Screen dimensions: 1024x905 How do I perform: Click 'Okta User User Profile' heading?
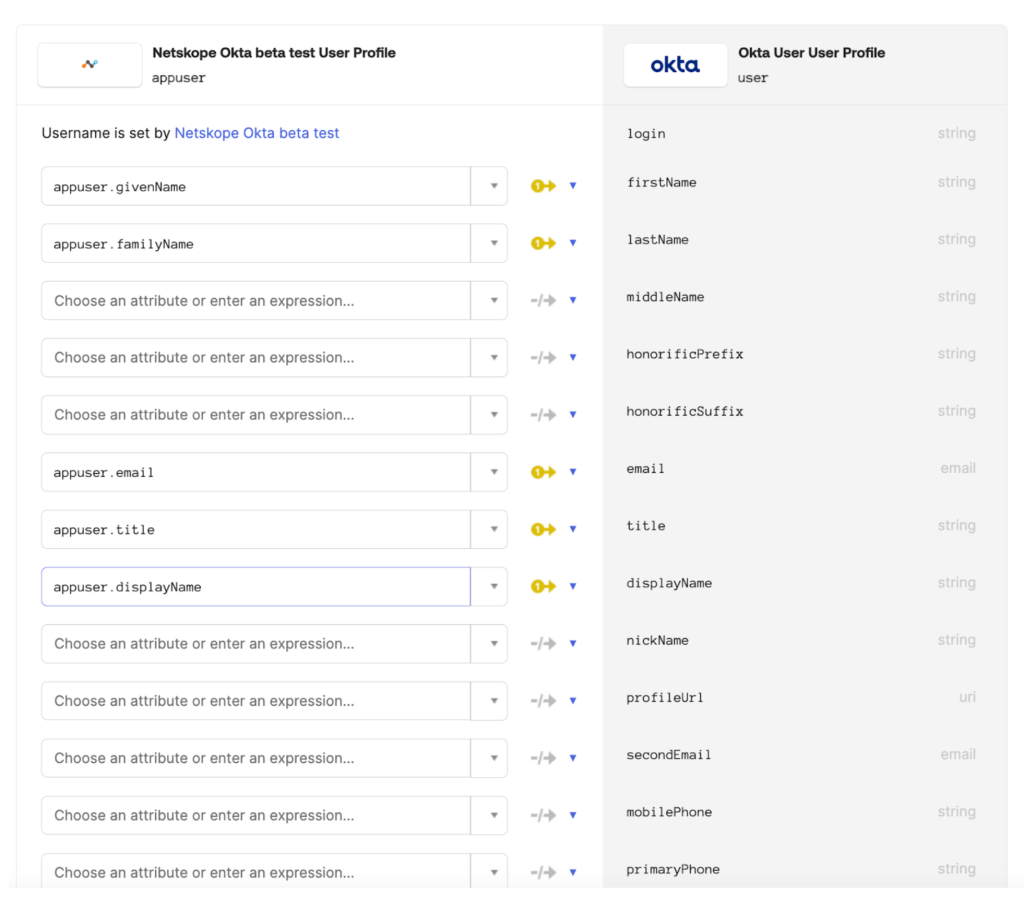tap(812, 53)
